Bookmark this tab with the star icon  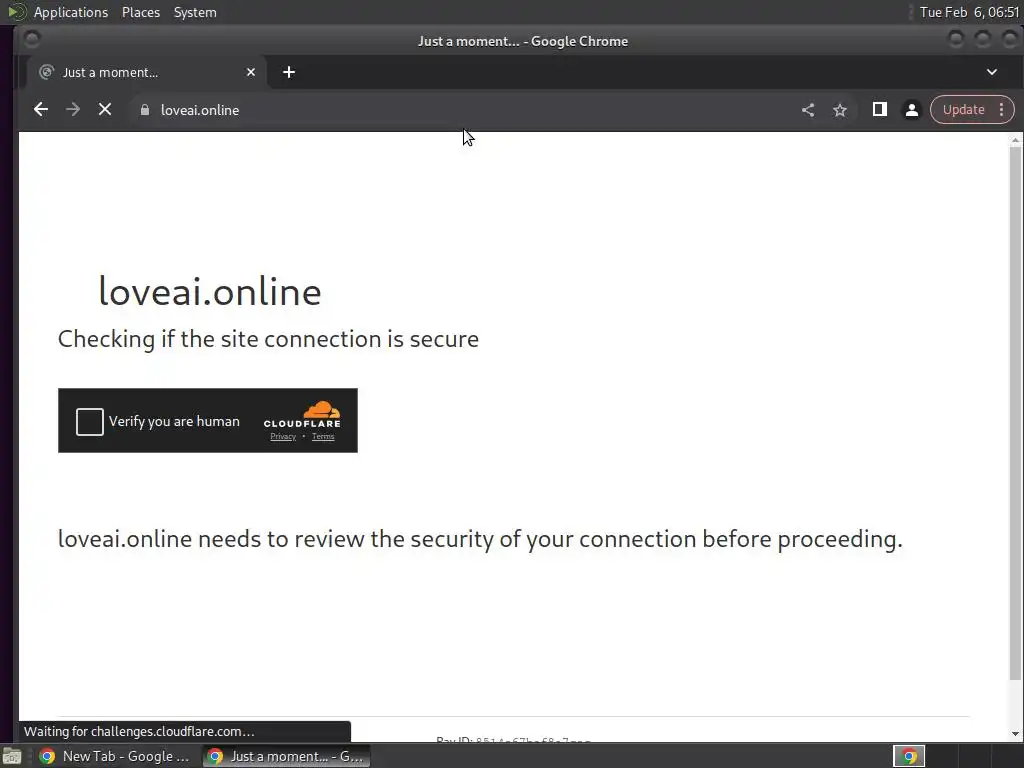[840, 110]
